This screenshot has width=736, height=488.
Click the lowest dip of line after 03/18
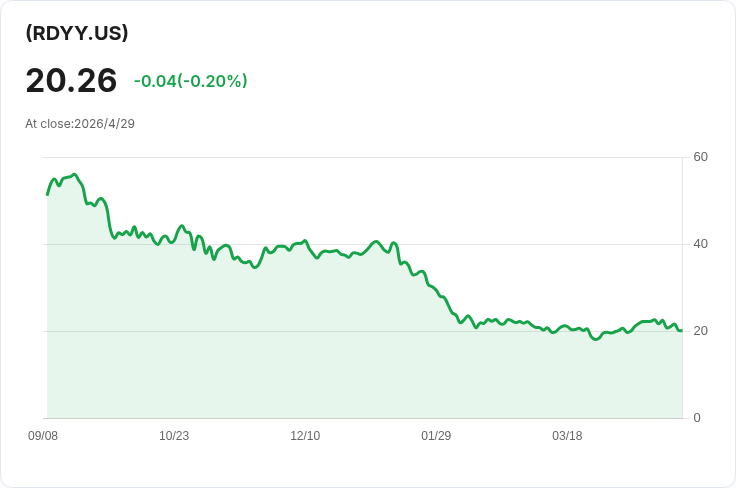(x=596, y=339)
